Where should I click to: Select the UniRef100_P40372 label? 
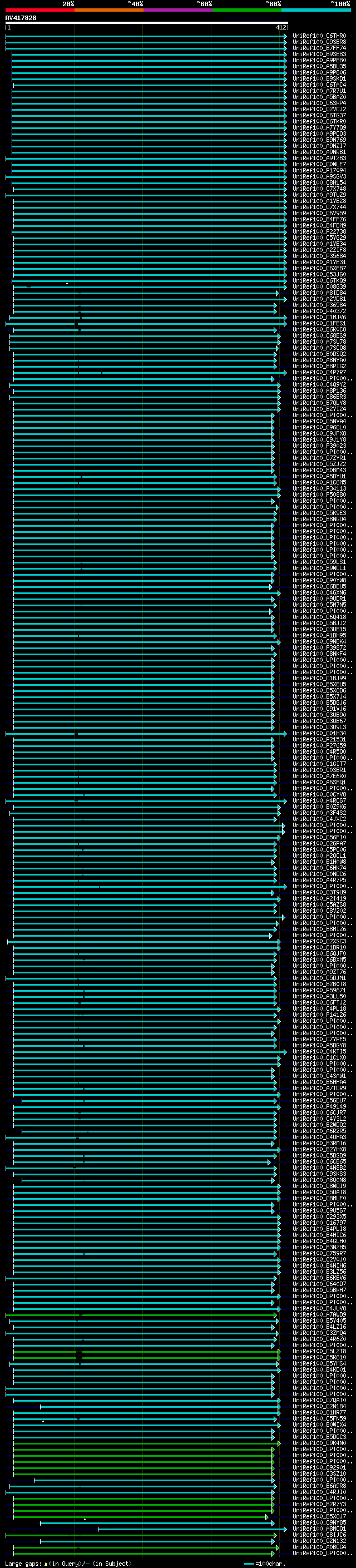[319, 311]
